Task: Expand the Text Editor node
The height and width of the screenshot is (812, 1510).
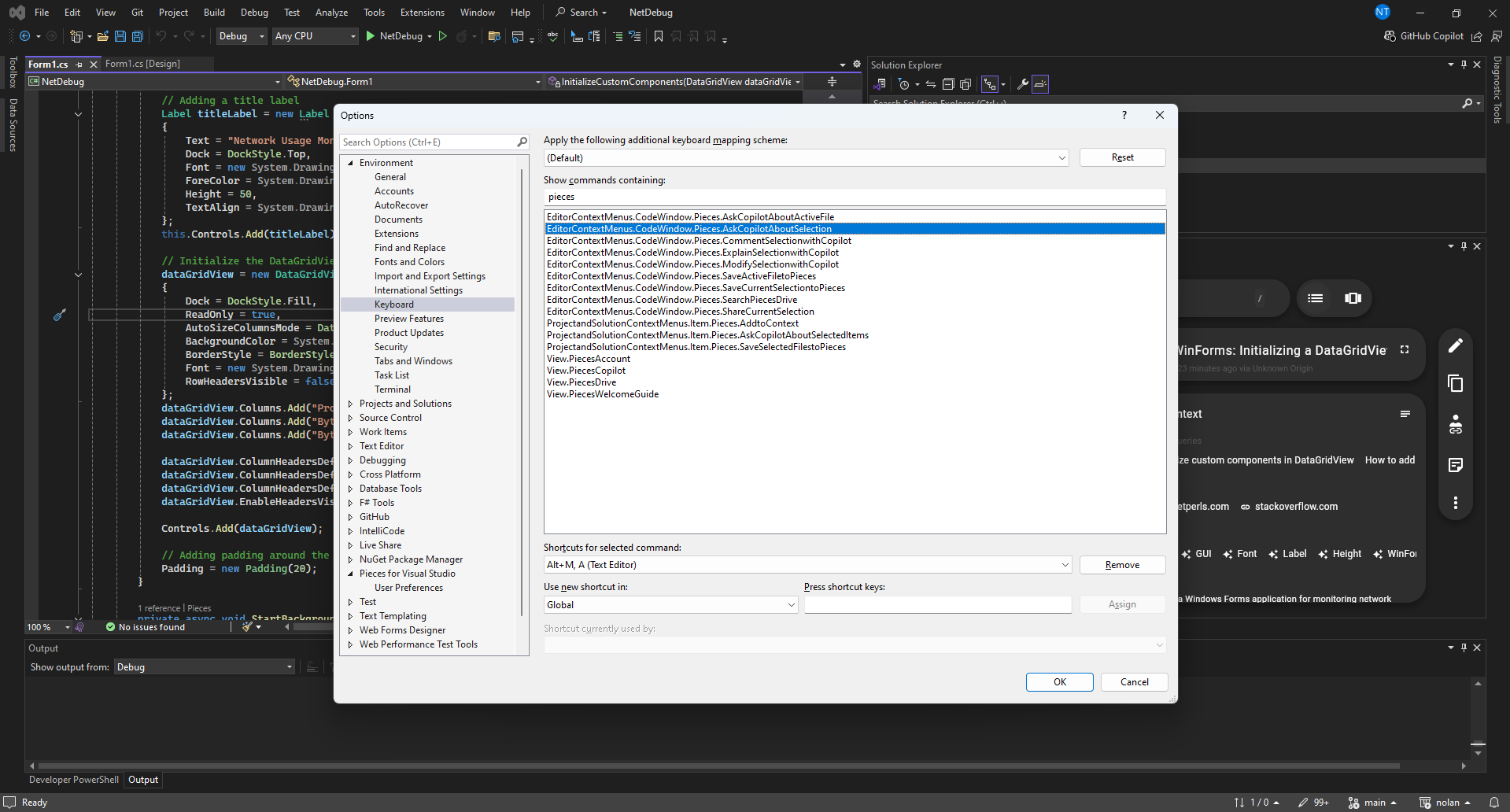Action: (351, 446)
